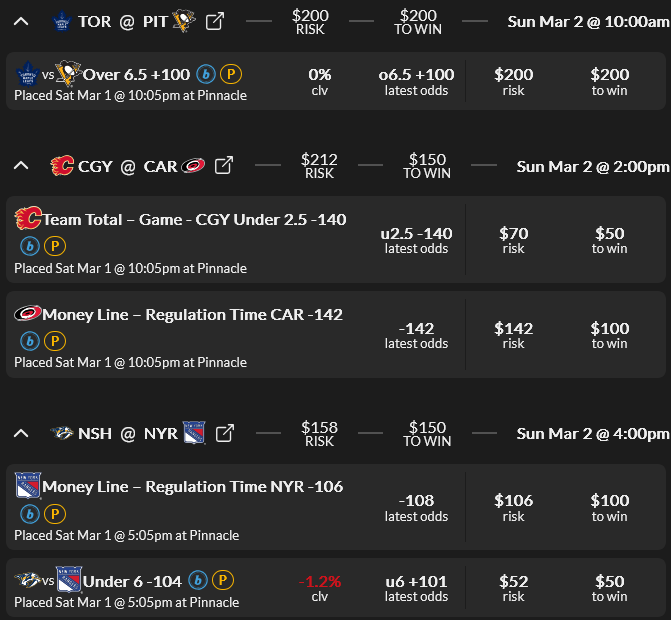This screenshot has height=620, width=671.
Task: Select Money Line Regulation Time NYR -106 bet
Action: (192, 487)
